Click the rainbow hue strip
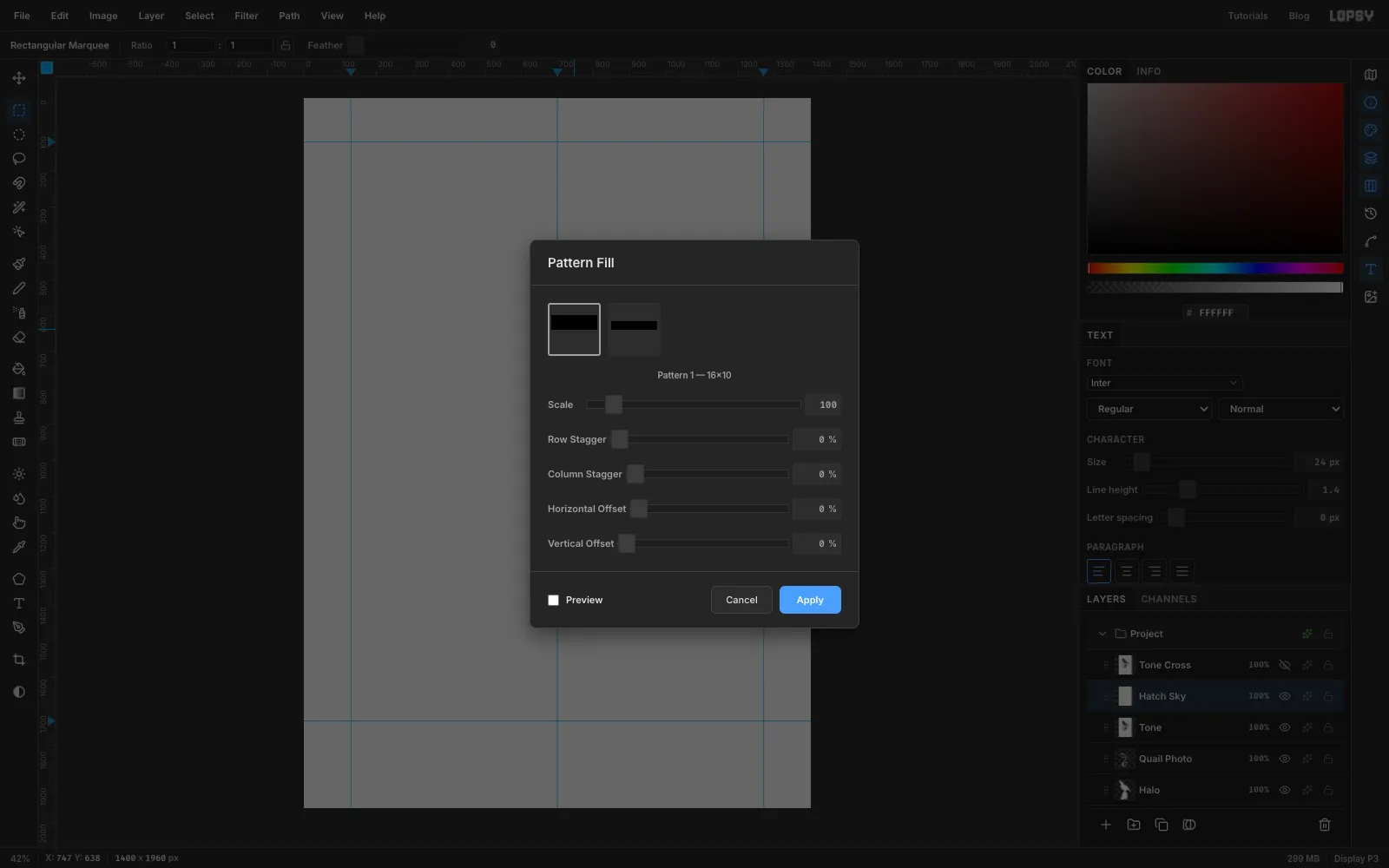Image resolution: width=1389 pixels, height=868 pixels. (1215, 268)
